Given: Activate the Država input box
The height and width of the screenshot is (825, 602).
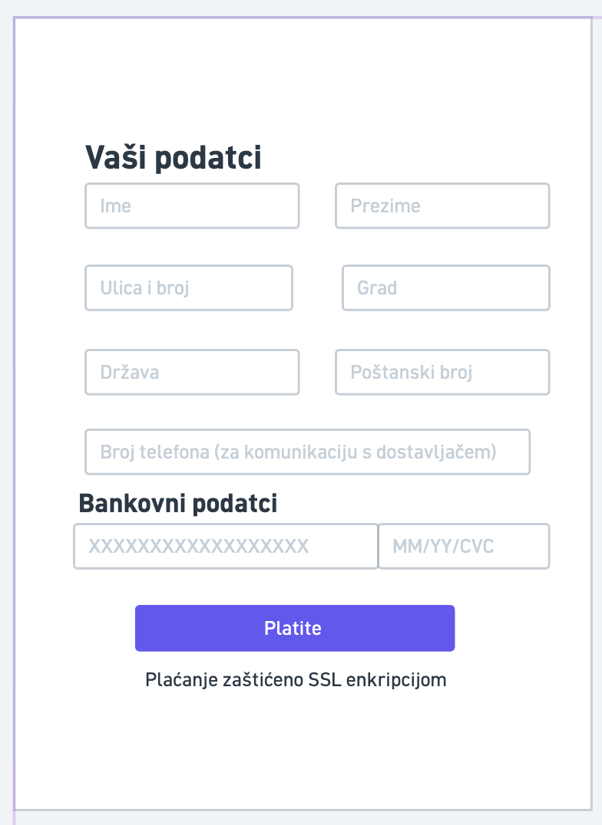Looking at the screenshot, I should coord(192,372).
